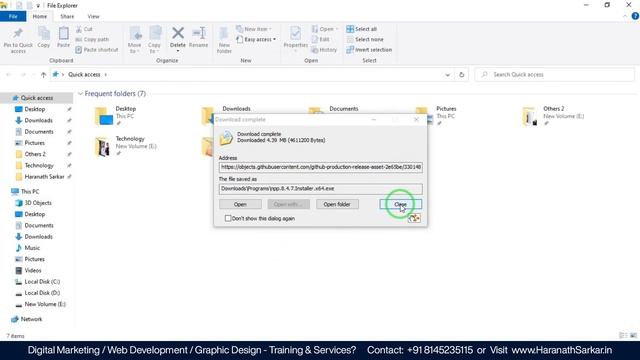
Task: Open the Technology folder in Frequent folders
Action: tap(126, 146)
